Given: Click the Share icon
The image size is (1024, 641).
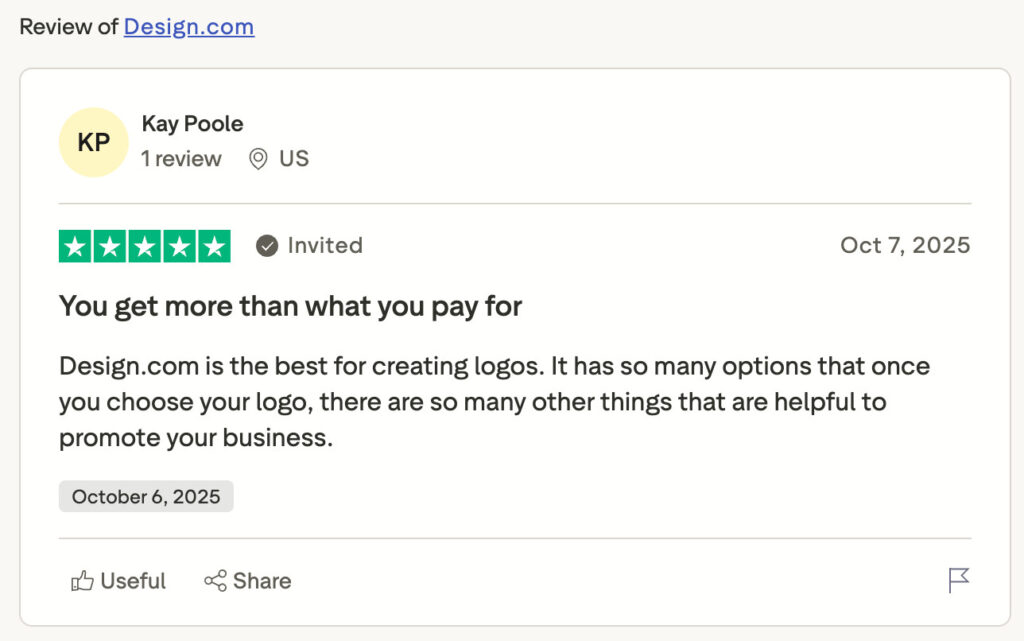Looking at the screenshot, I should (215, 581).
